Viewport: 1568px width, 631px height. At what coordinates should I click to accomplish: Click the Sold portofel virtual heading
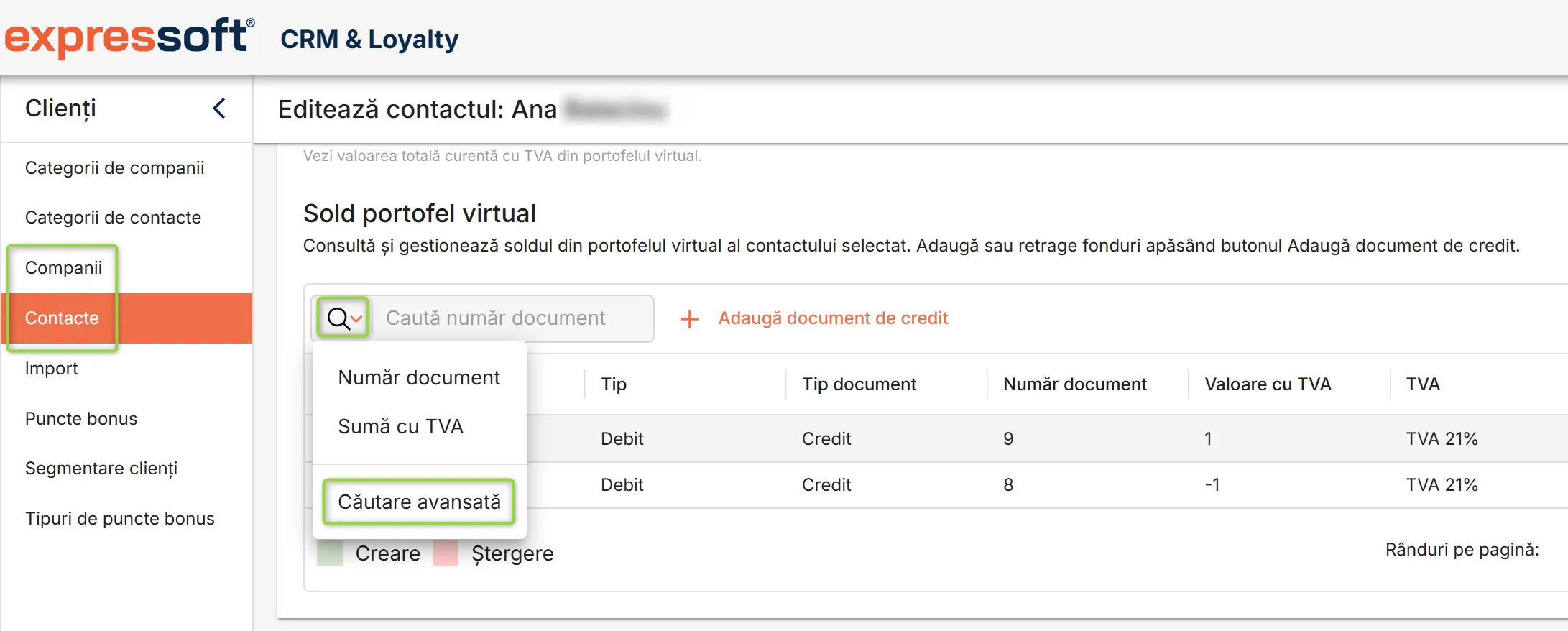click(x=419, y=213)
